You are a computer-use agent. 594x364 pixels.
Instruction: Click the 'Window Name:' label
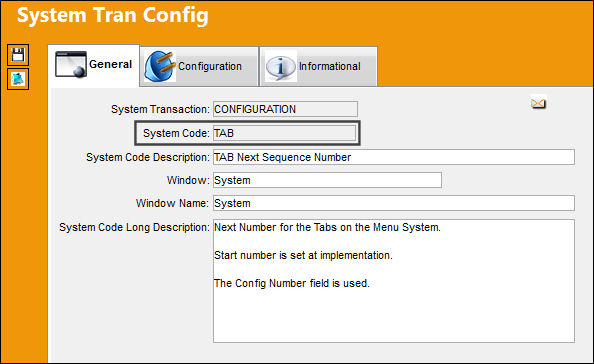[172, 203]
